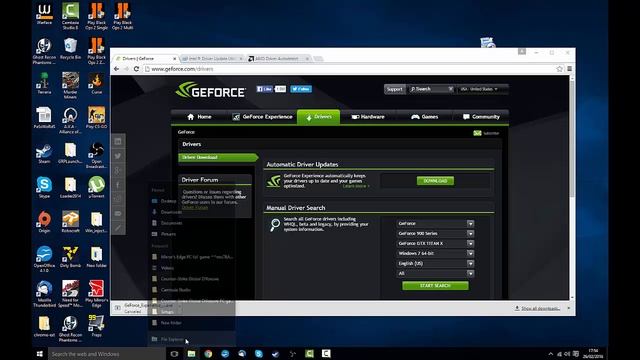Launch Play Mirror's Edge desktop shortcut

(97, 294)
